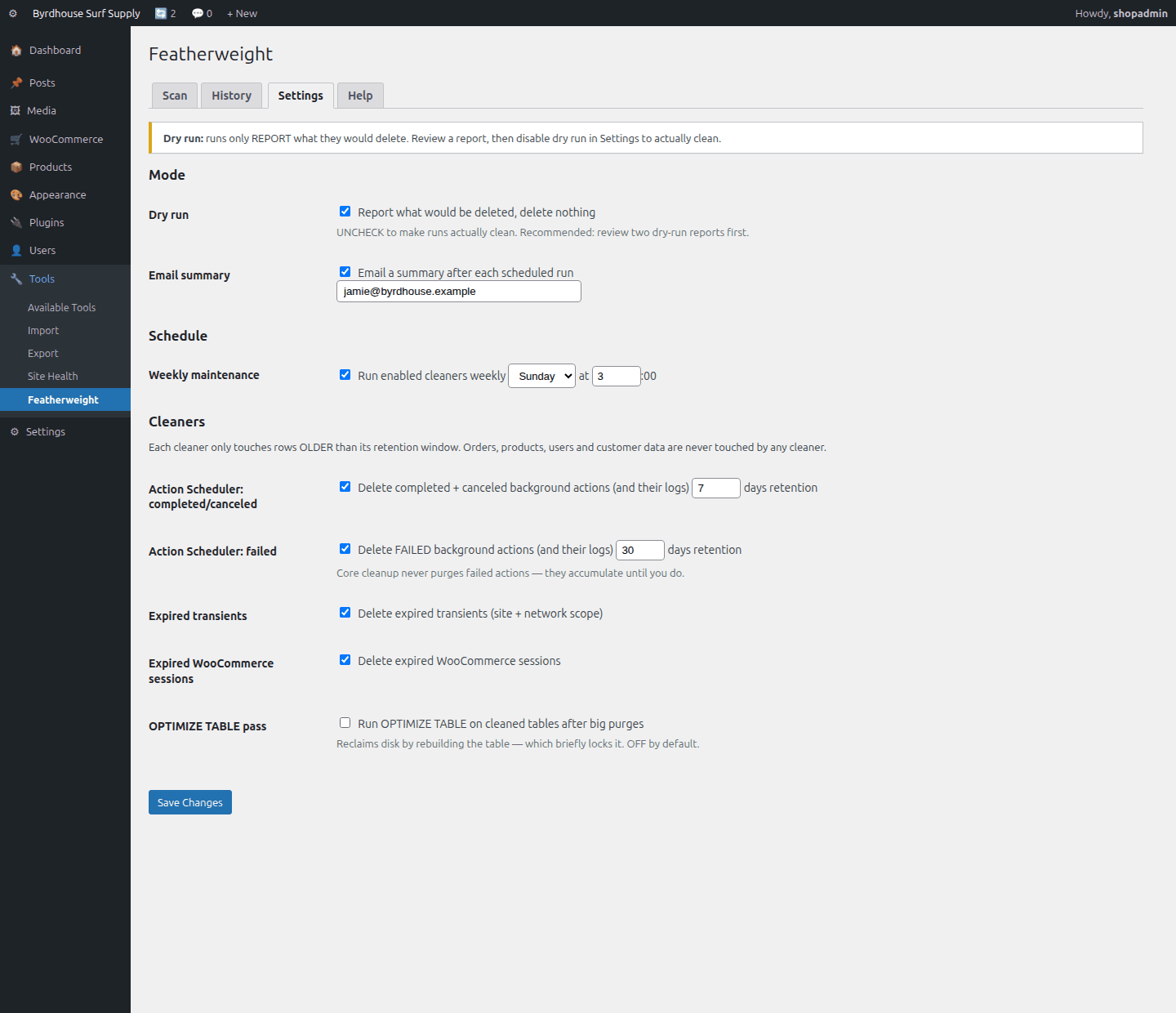
Task: Open the sidebar Settings menu item
Action: tap(65, 432)
